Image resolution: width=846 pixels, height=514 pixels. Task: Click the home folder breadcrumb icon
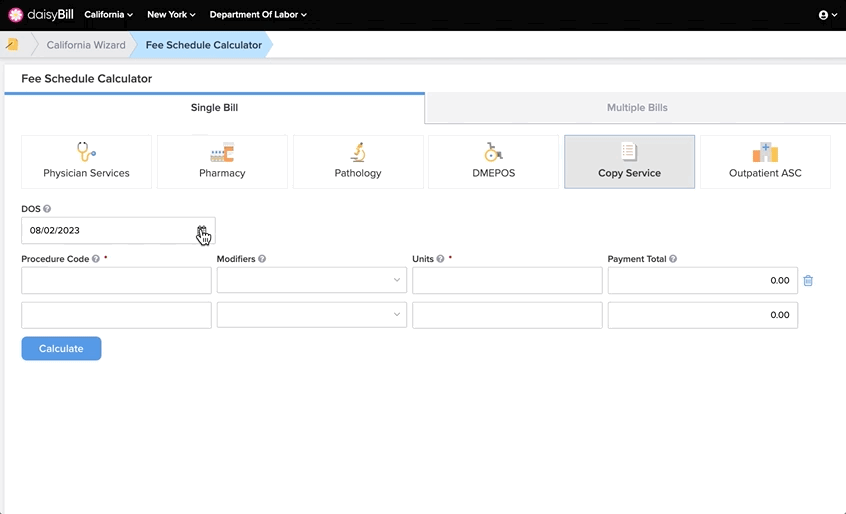click(x=12, y=45)
